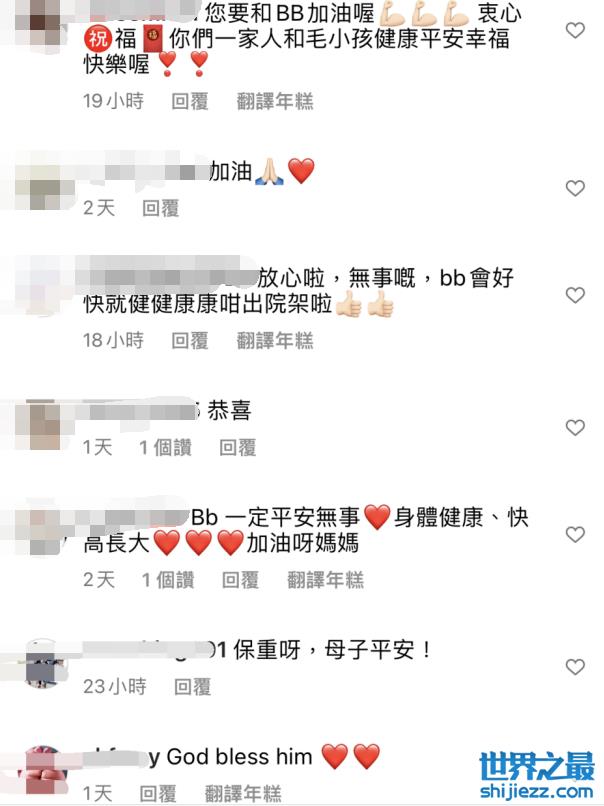Tap heart icon next to 恭喜 comment
This screenshot has height=806, width=604.
(x=575, y=427)
